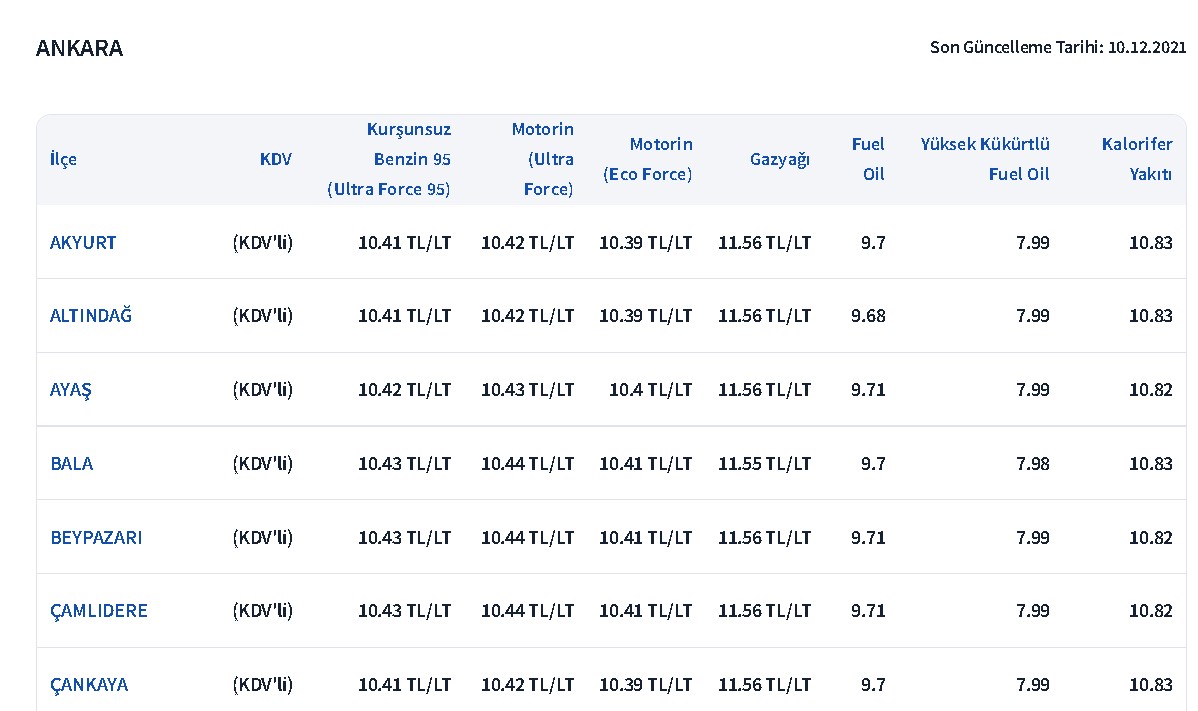Select ALTINDAĞ's (KDV'li) cell
Image resolution: width=1198 pixels, height=711 pixels.
263,315
